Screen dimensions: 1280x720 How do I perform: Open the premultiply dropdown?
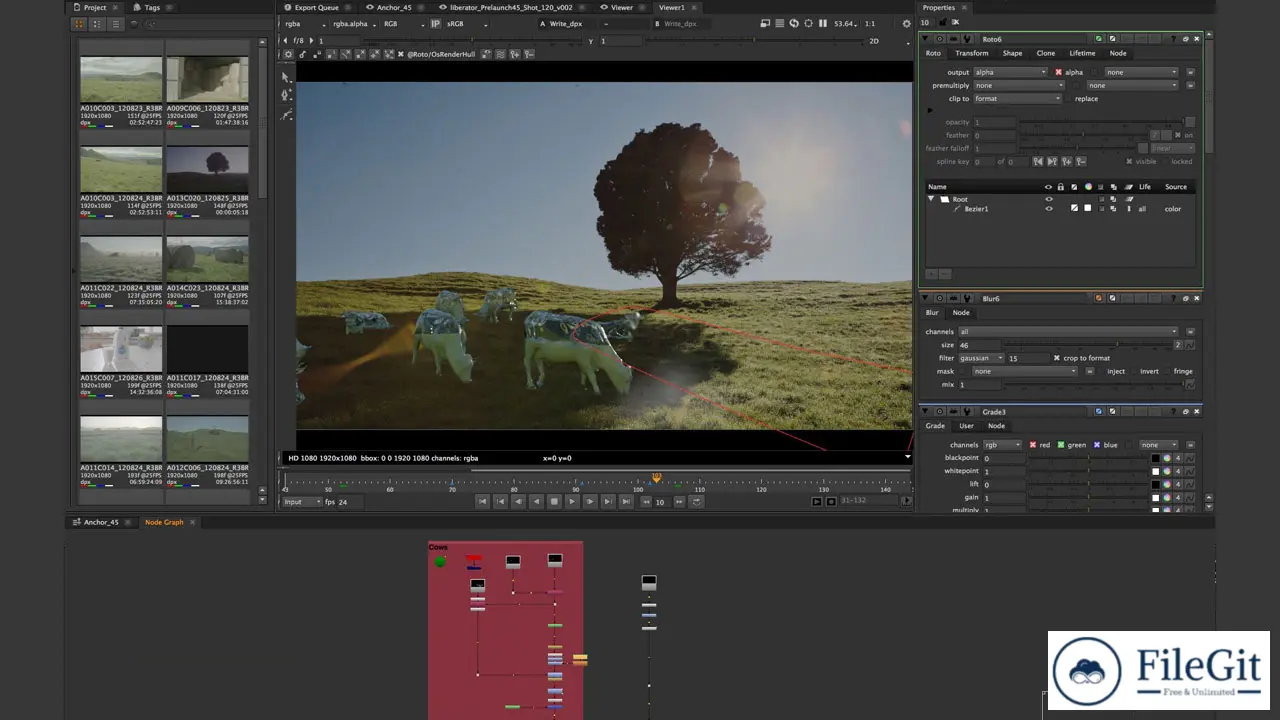pos(1018,85)
